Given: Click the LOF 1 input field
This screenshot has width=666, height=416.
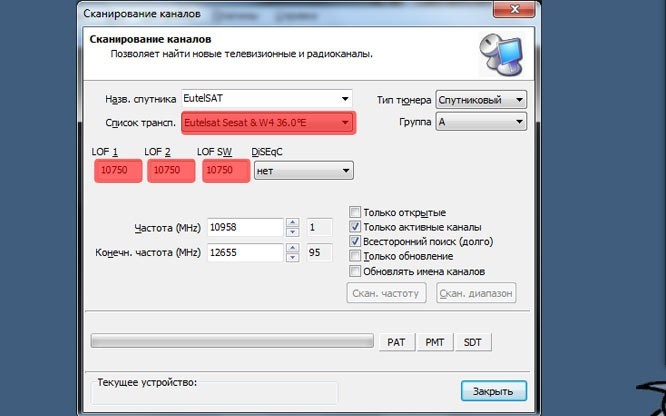Looking at the screenshot, I should pyautogui.click(x=117, y=171).
